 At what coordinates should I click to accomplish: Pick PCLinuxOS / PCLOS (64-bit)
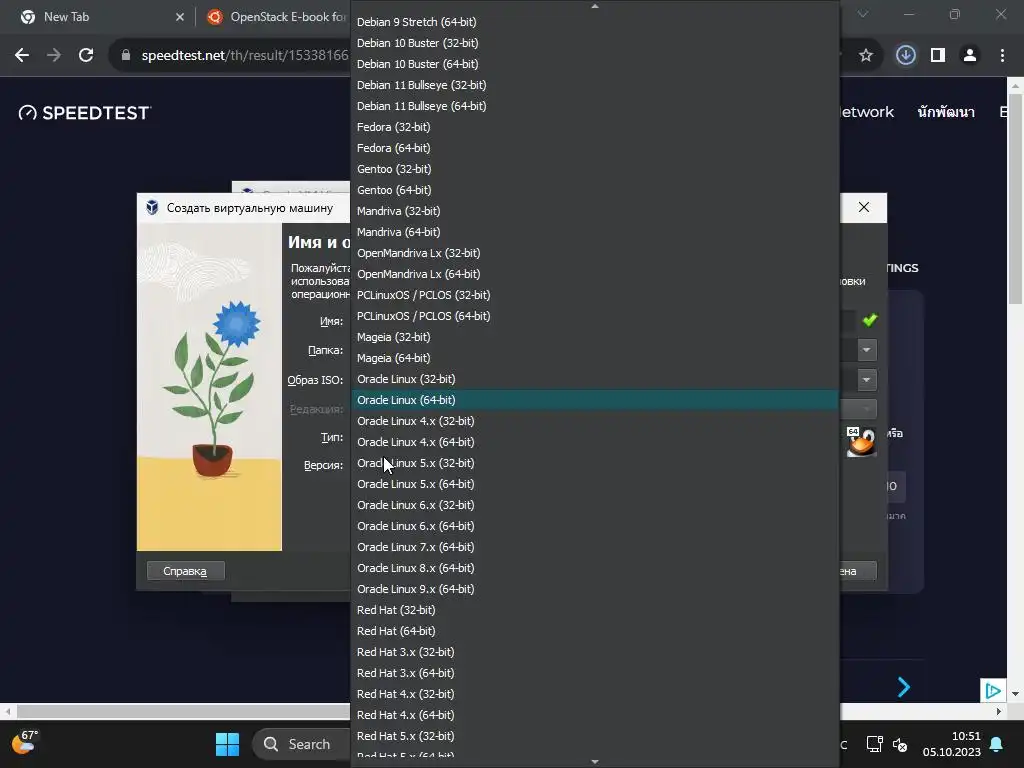click(x=595, y=315)
